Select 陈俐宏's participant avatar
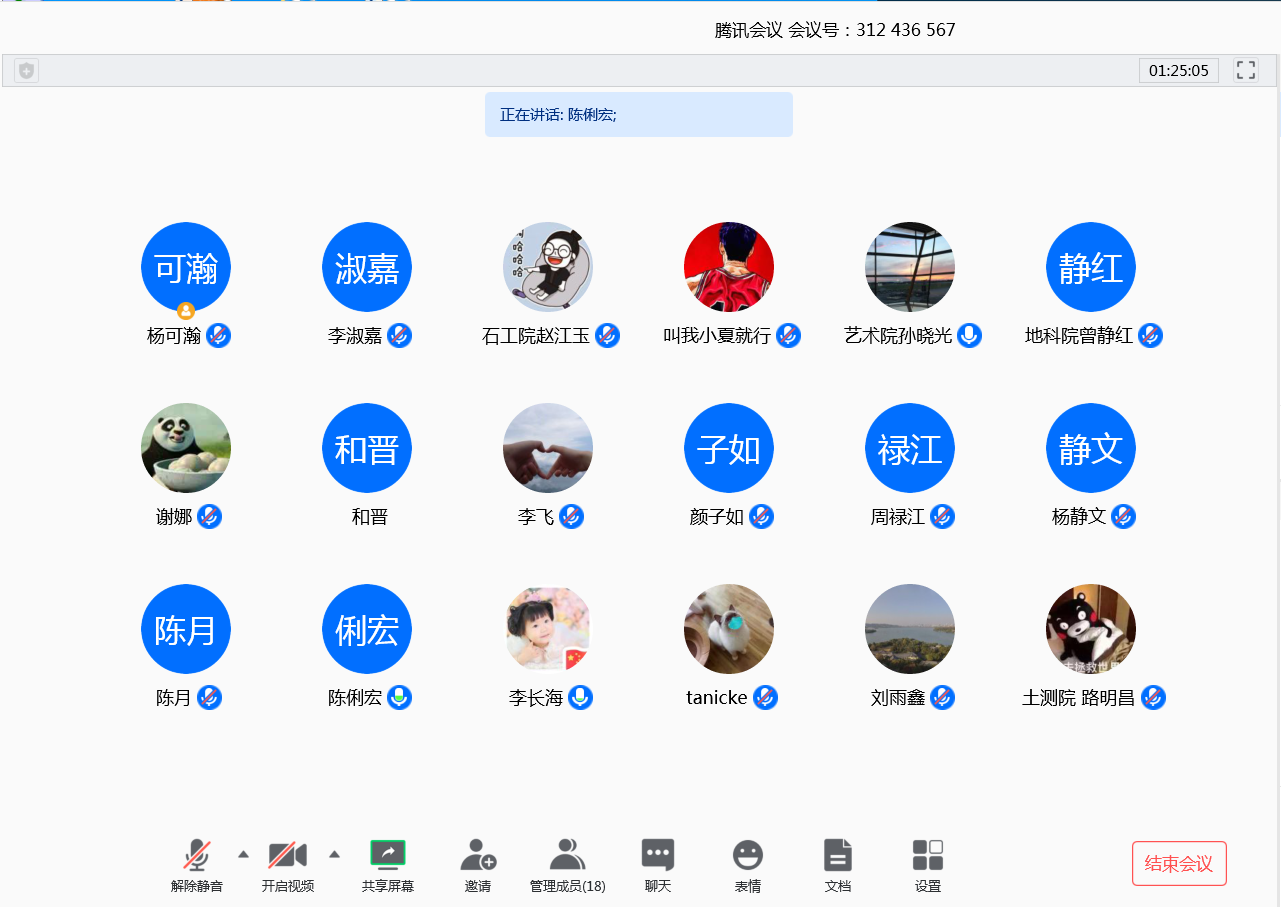 (x=367, y=629)
